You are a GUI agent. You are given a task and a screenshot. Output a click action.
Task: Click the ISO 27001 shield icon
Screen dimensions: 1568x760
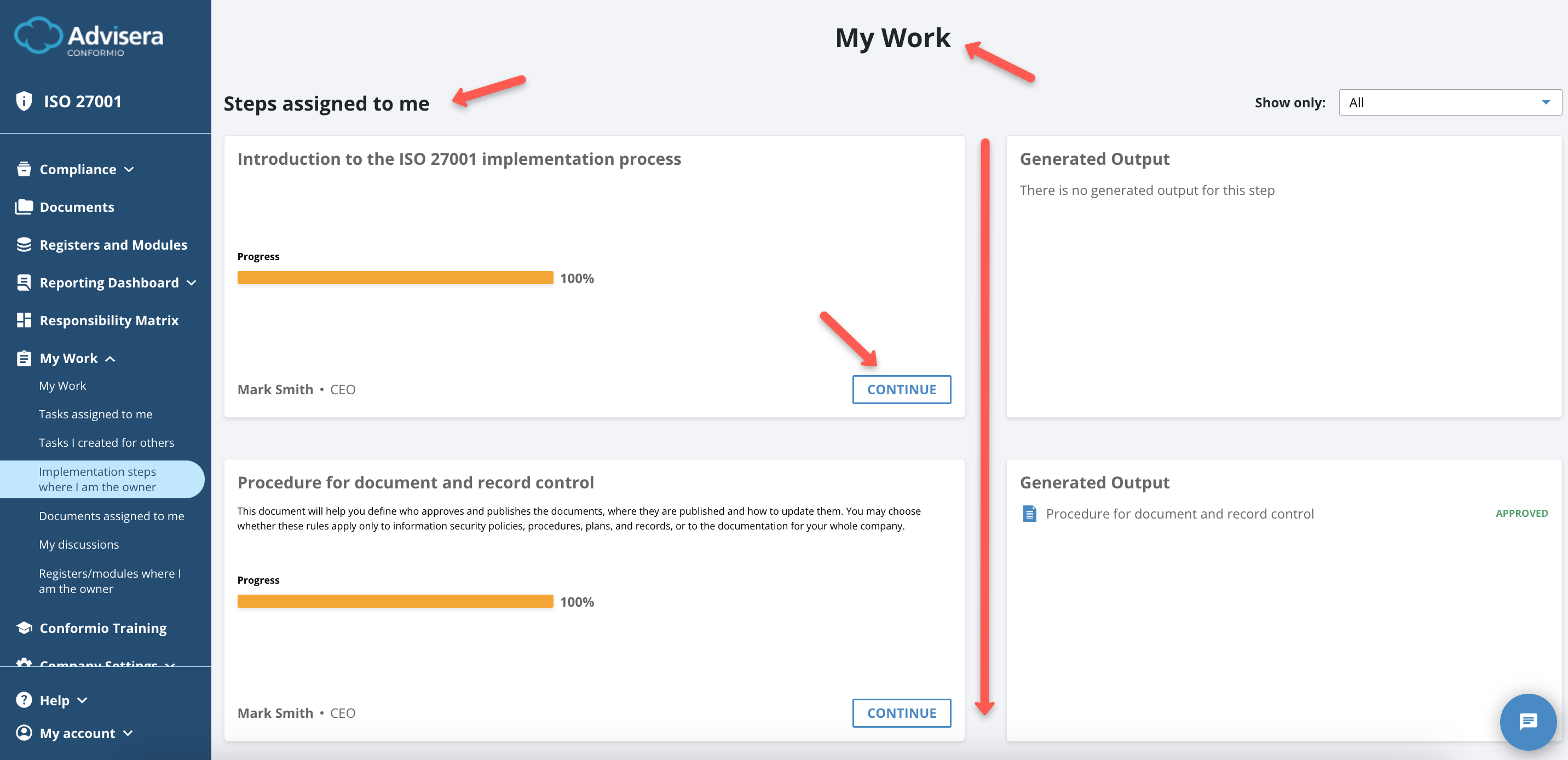click(24, 101)
